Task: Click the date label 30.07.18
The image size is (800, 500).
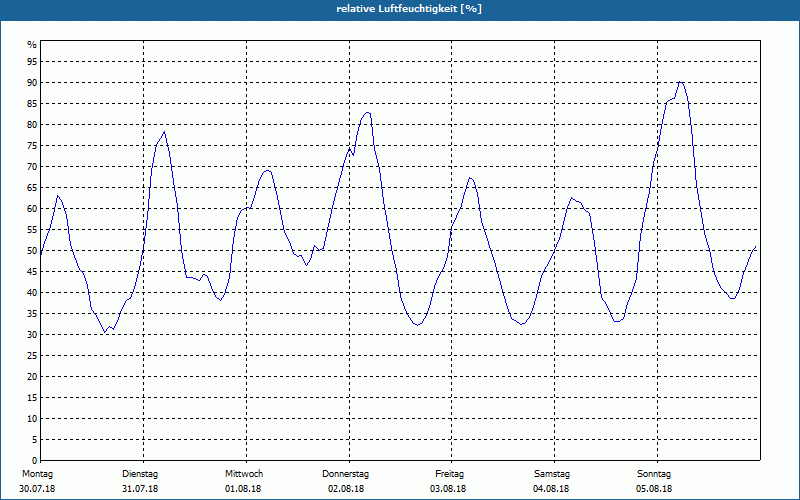Action: click(x=37, y=489)
